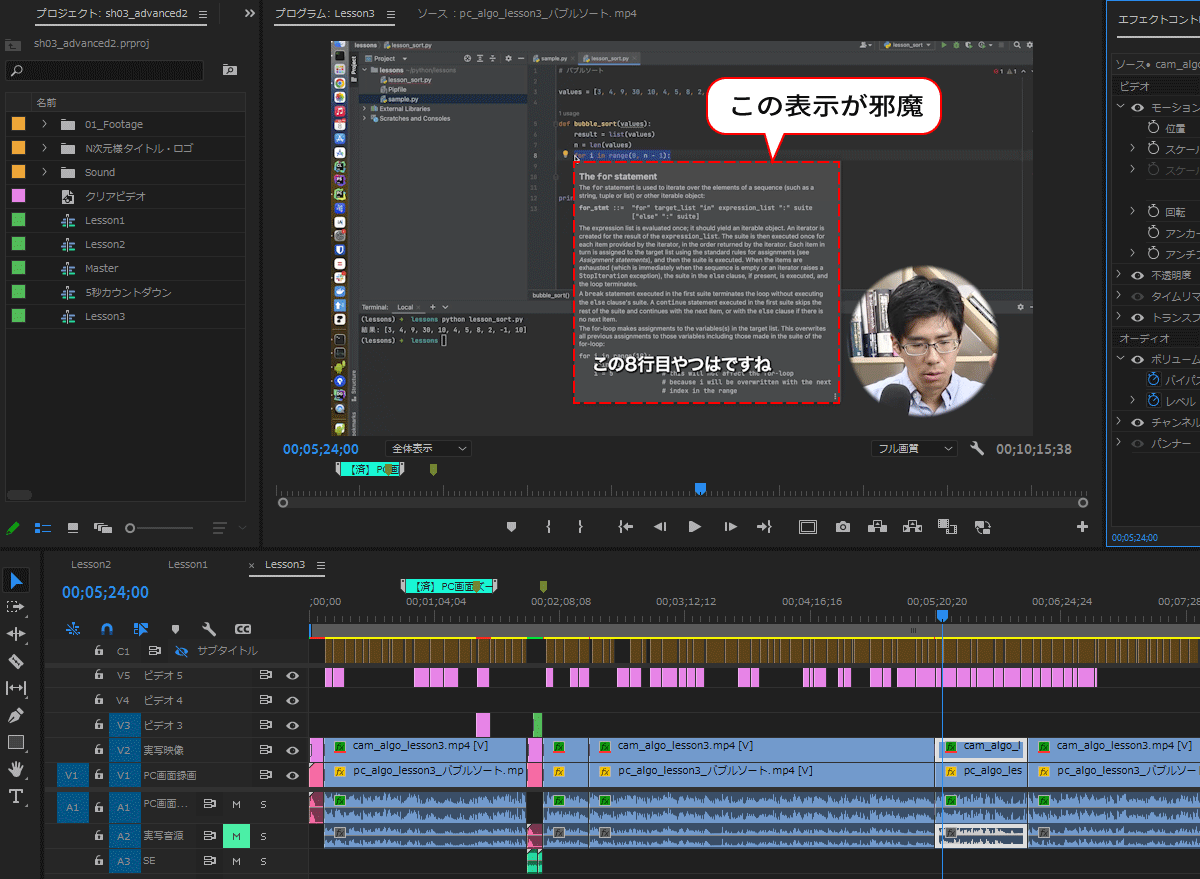Open the 全体表示 zoom level dropdown
Screen dimensions: 1200x879
pyautogui.click(x=428, y=449)
